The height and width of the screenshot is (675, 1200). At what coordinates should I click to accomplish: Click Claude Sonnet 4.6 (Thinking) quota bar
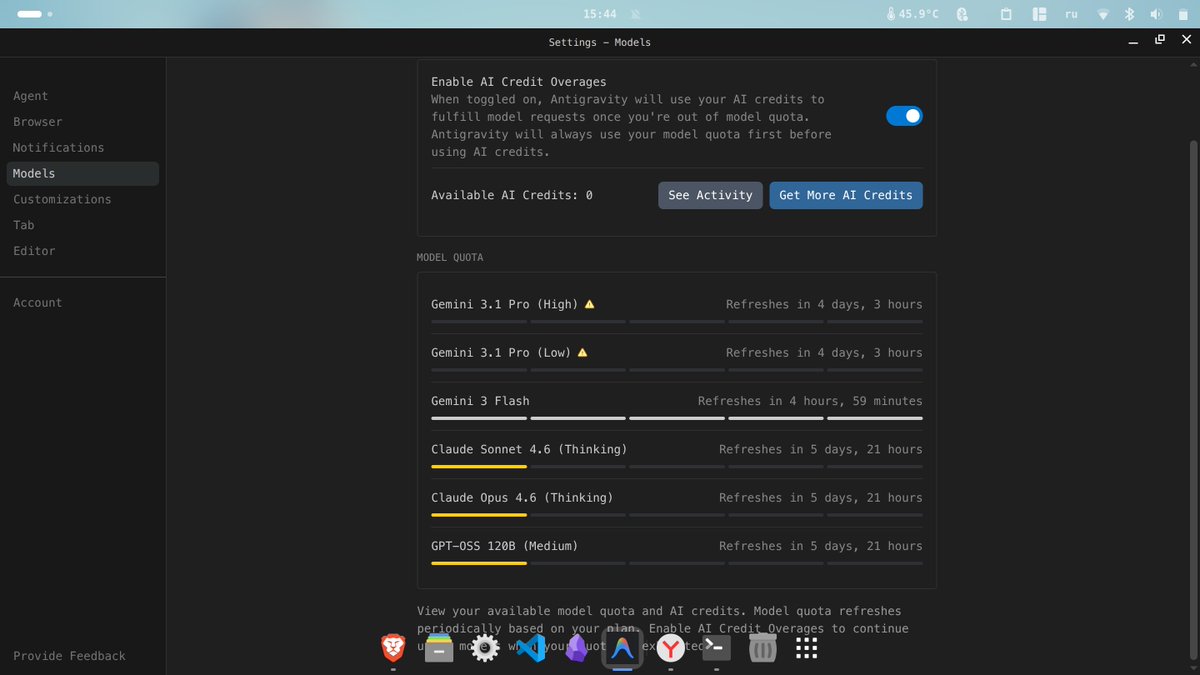pyautogui.click(x=677, y=466)
